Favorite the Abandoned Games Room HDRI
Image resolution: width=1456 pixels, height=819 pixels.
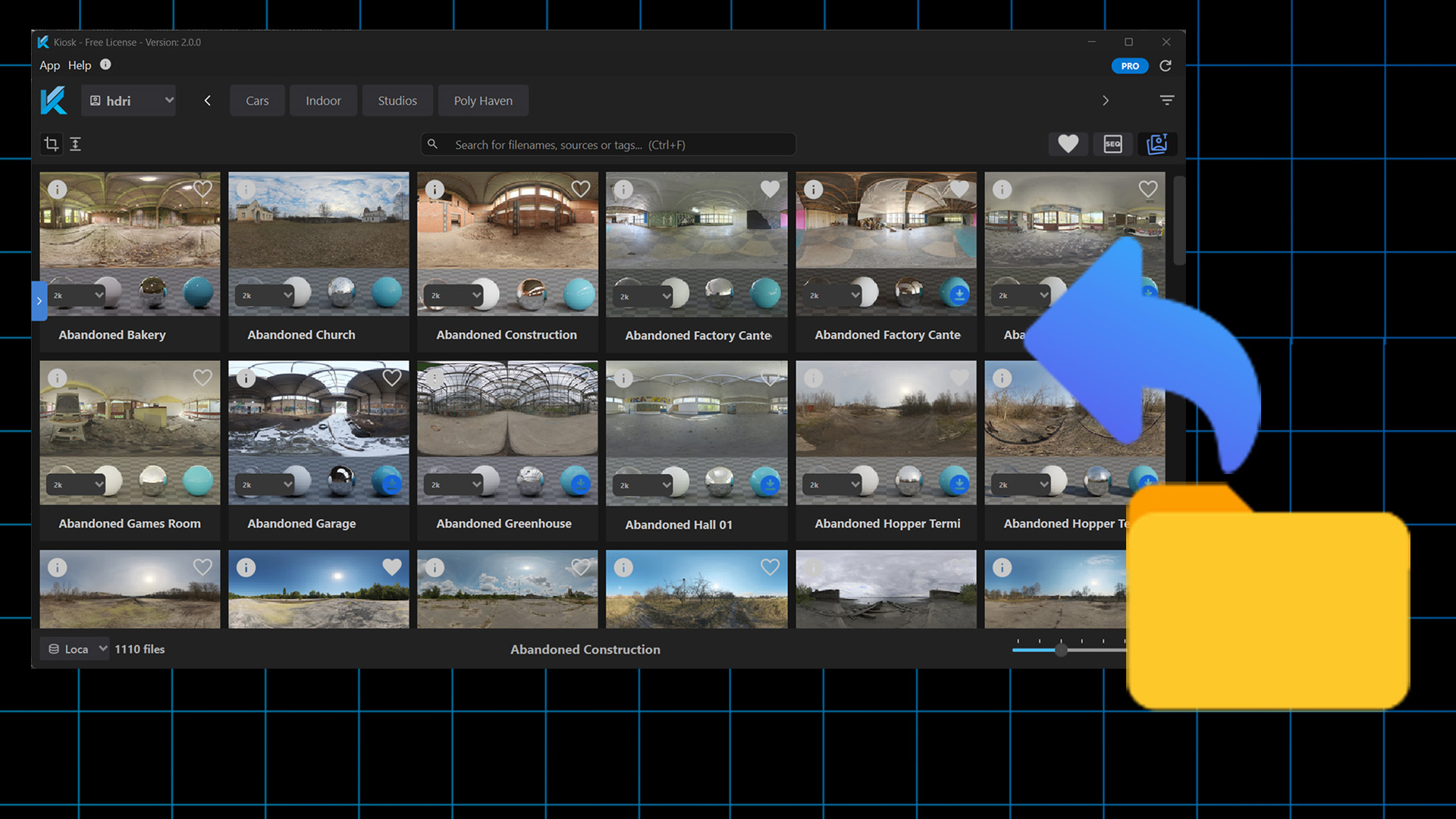pyautogui.click(x=202, y=378)
